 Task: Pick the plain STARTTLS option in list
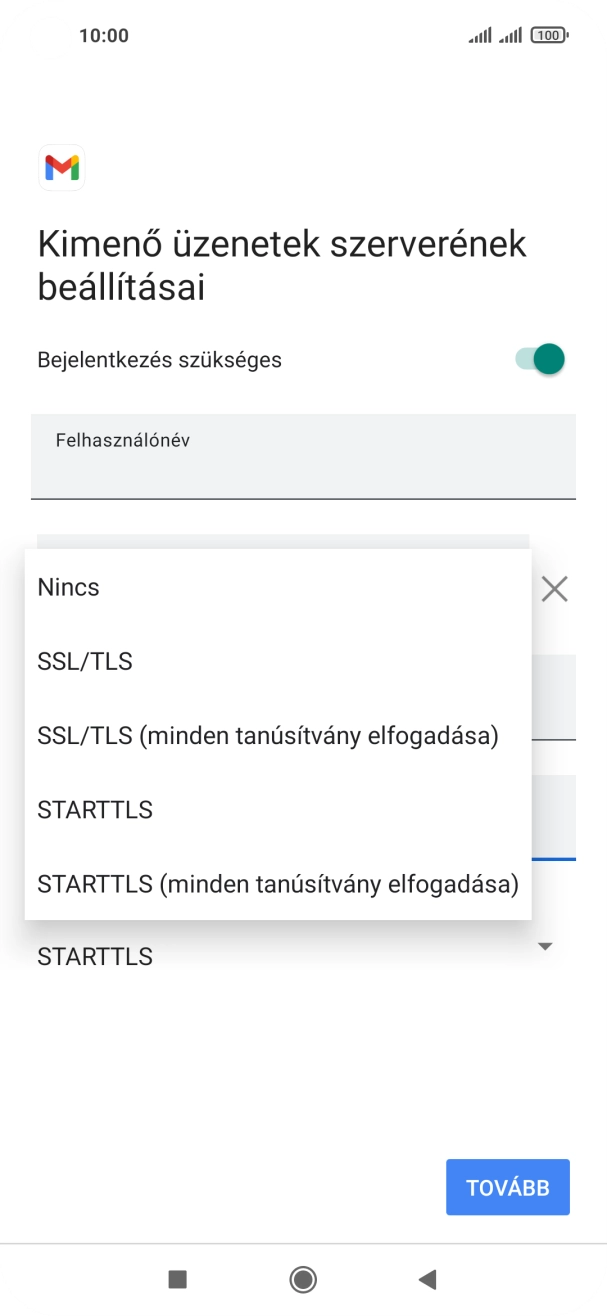click(95, 809)
